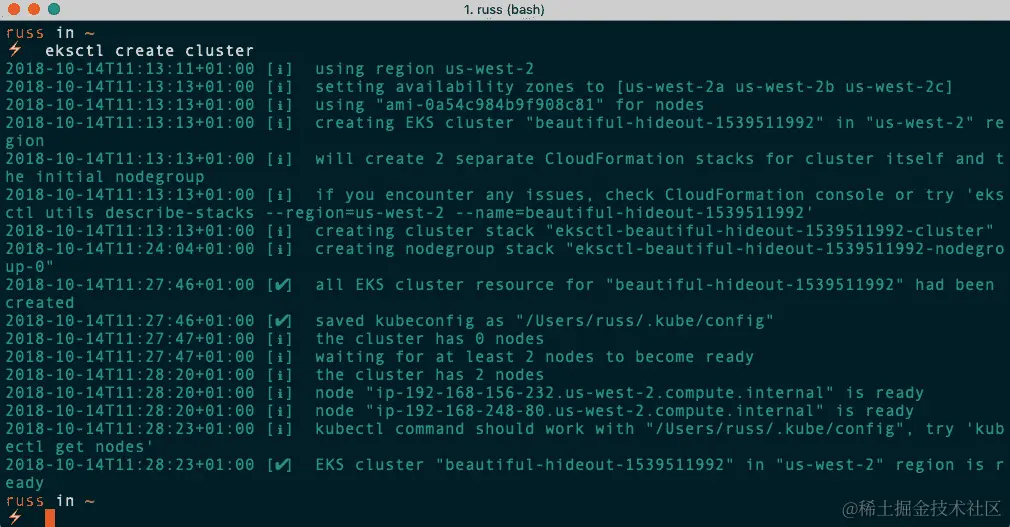The height and width of the screenshot is (527, 1010).
Task: Click the info icon on the 'using region' line
Action: (280, 68)
